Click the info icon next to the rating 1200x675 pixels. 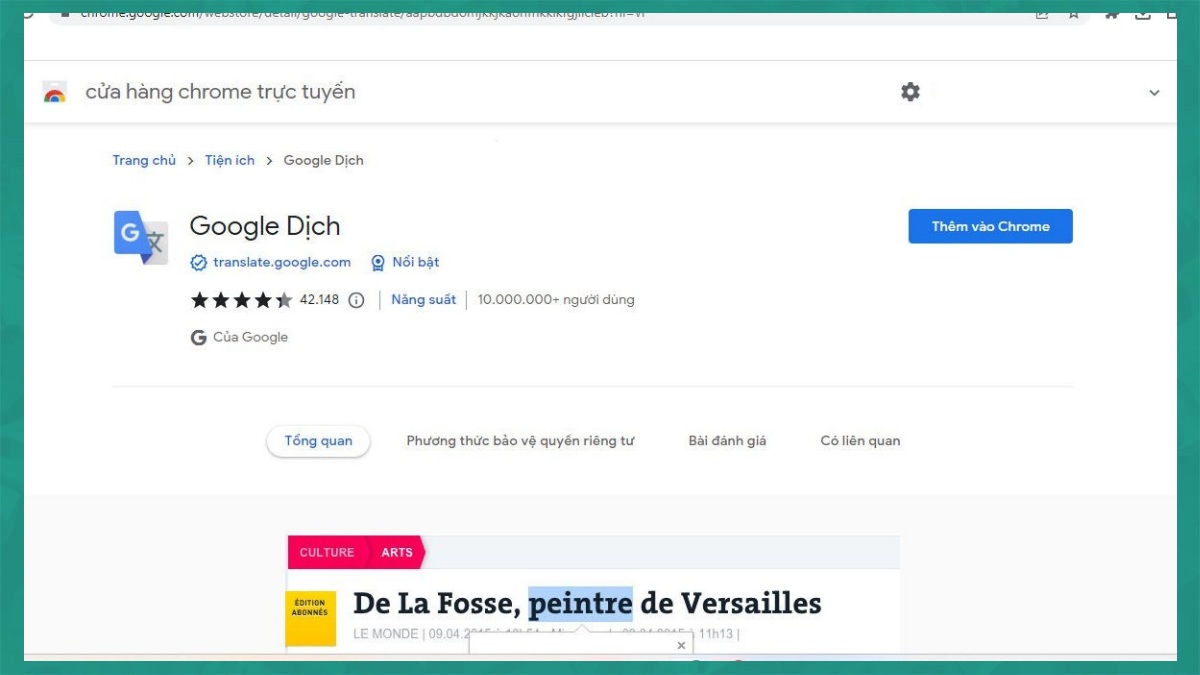358,299
